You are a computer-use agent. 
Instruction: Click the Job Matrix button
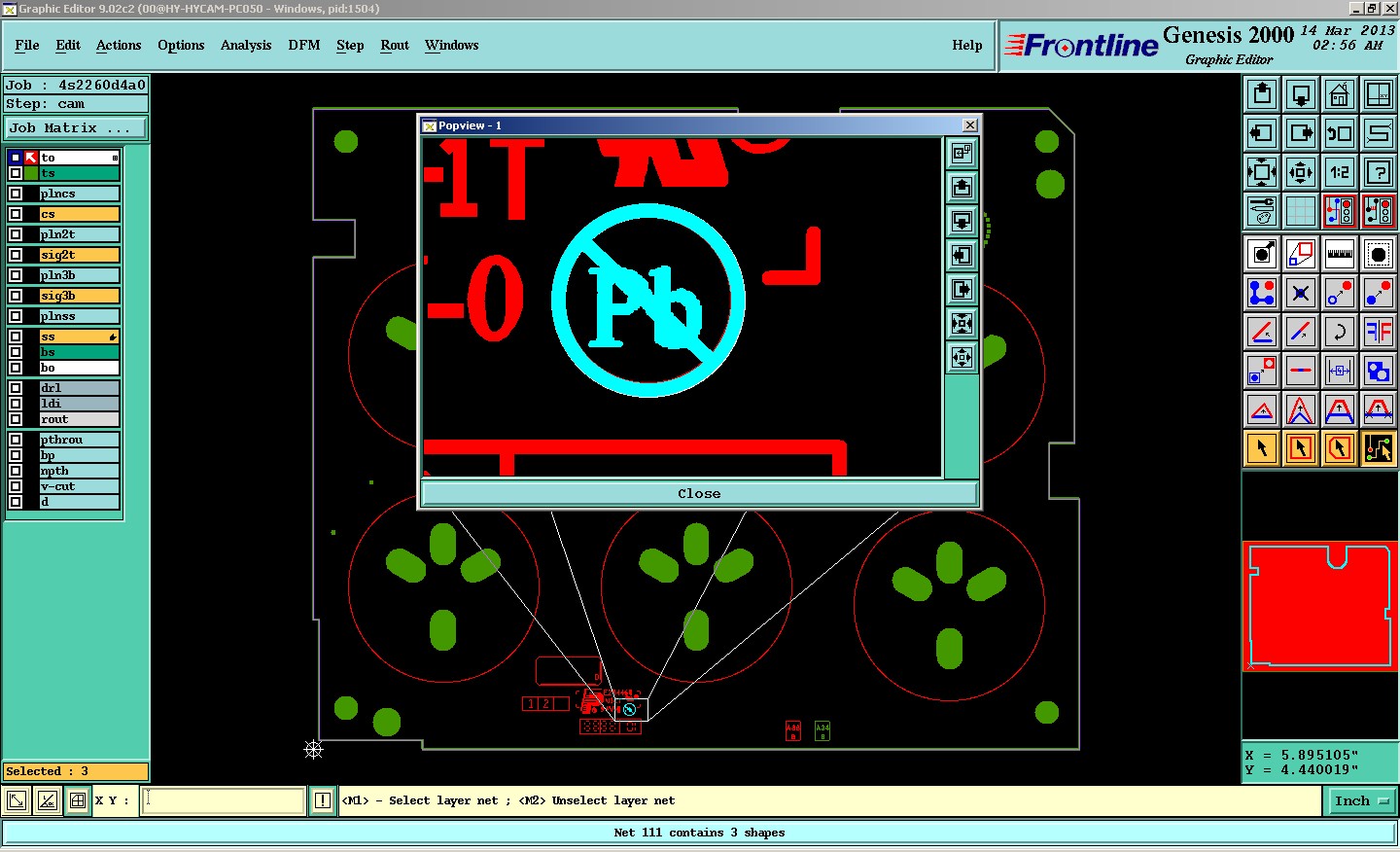pyautogui.click(x=76, y=127)
